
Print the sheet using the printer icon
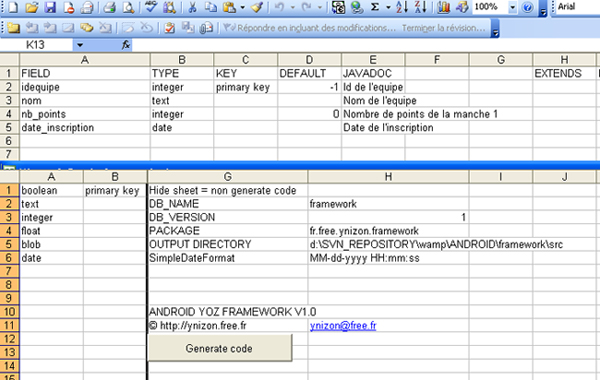[x=109, y=7]
